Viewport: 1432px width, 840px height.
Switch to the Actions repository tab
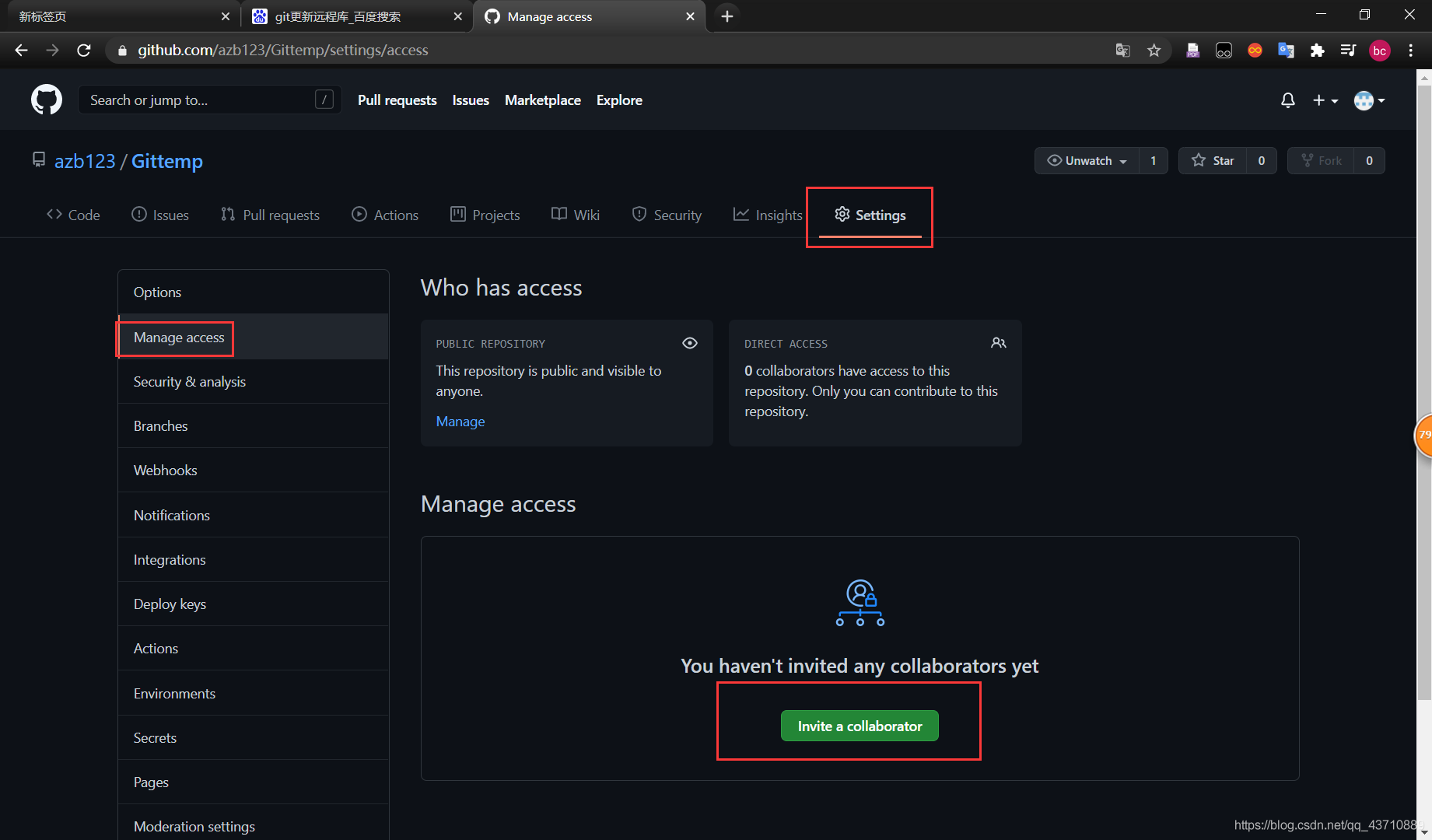pyautogui.click(x=385, y=215)
